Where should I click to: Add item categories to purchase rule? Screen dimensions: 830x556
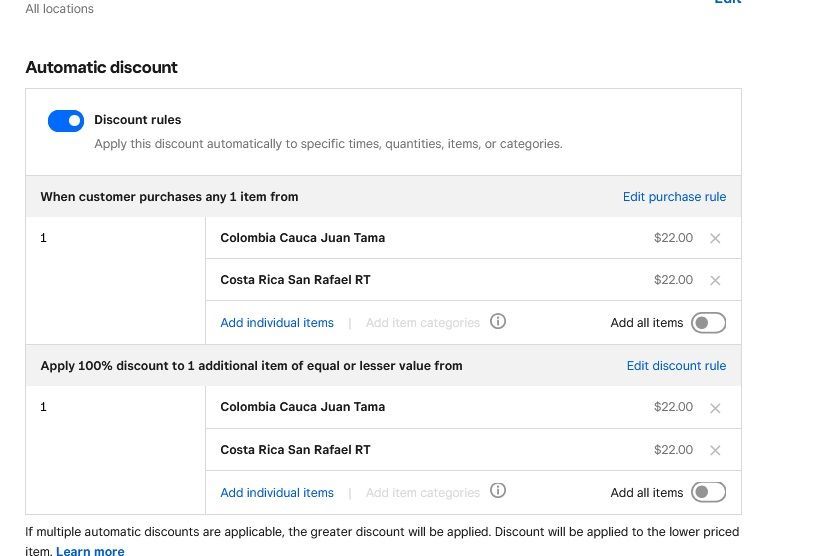point(422,323)
